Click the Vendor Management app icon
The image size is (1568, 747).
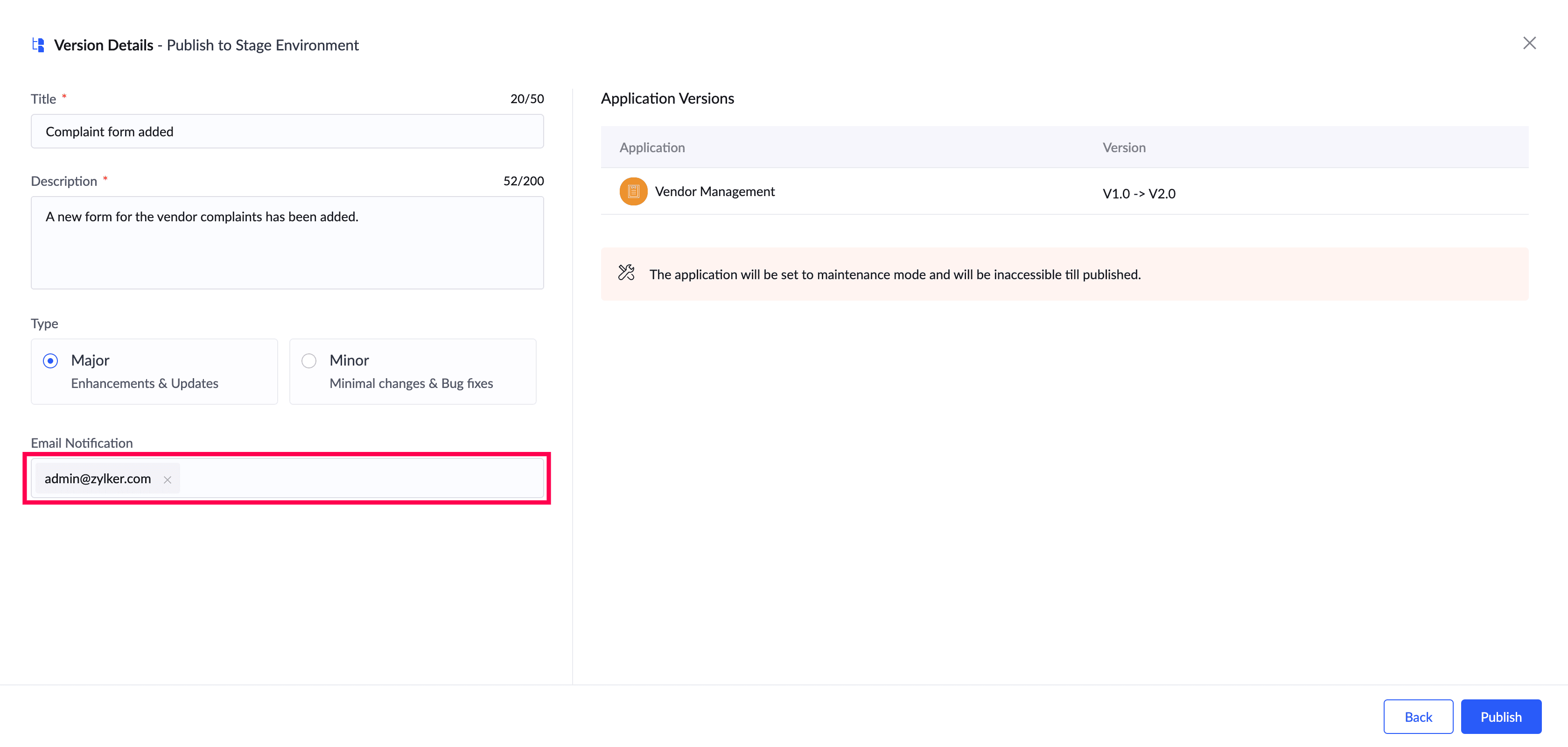click(633, 191)
